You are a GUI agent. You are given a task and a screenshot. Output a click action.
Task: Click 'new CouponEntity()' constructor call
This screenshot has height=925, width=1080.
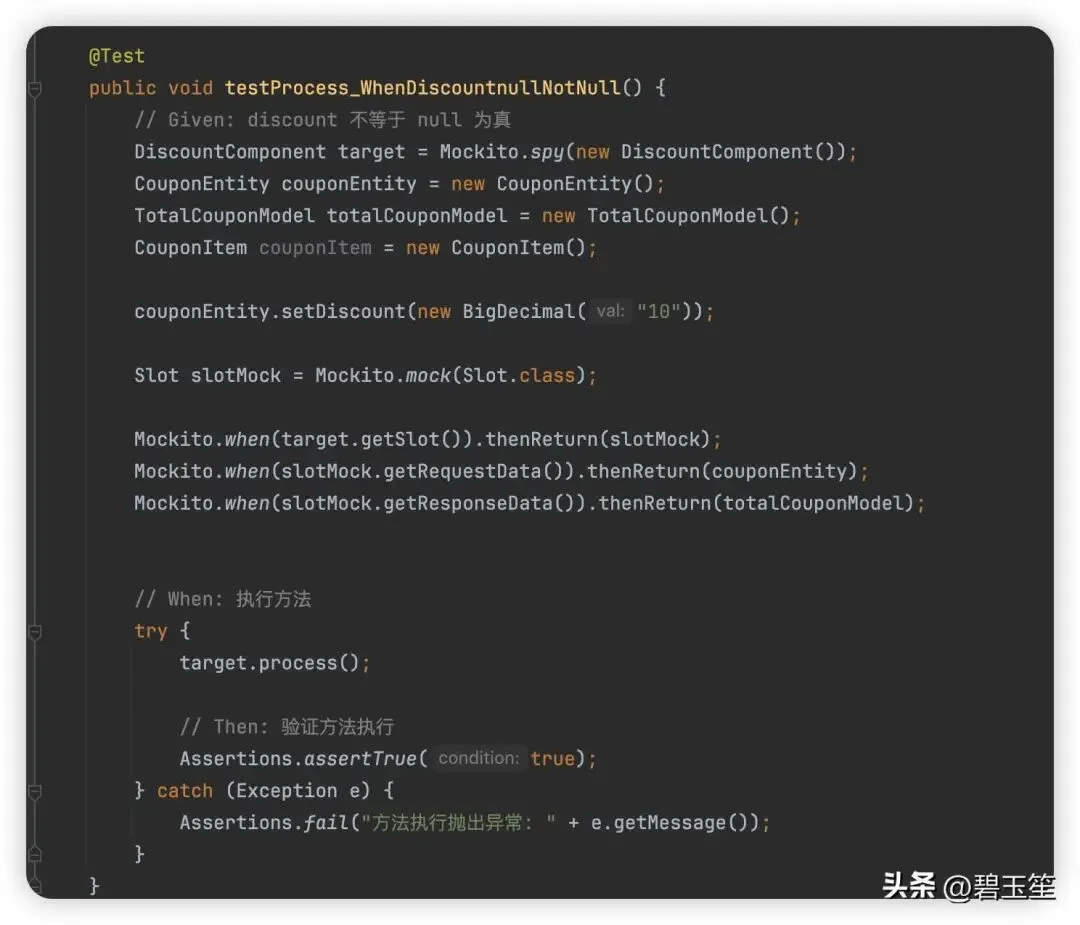coord(552,184)
